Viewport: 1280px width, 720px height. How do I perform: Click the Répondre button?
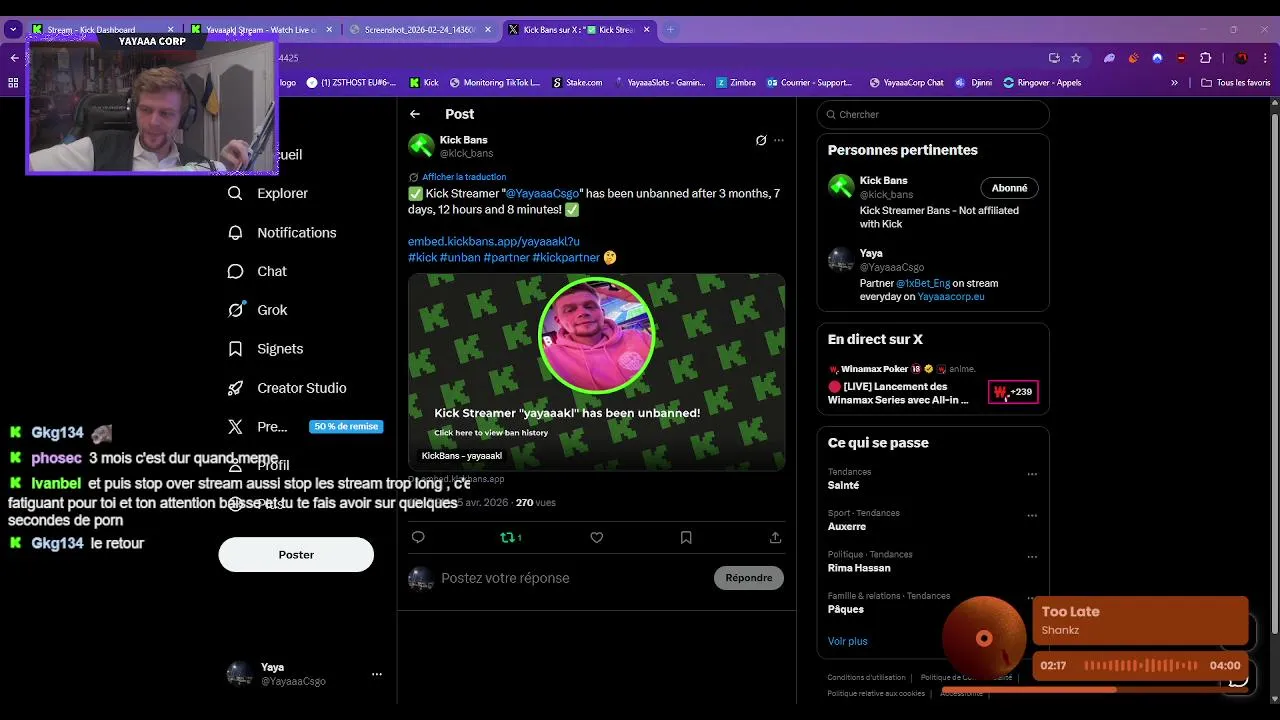pos(749,578)
